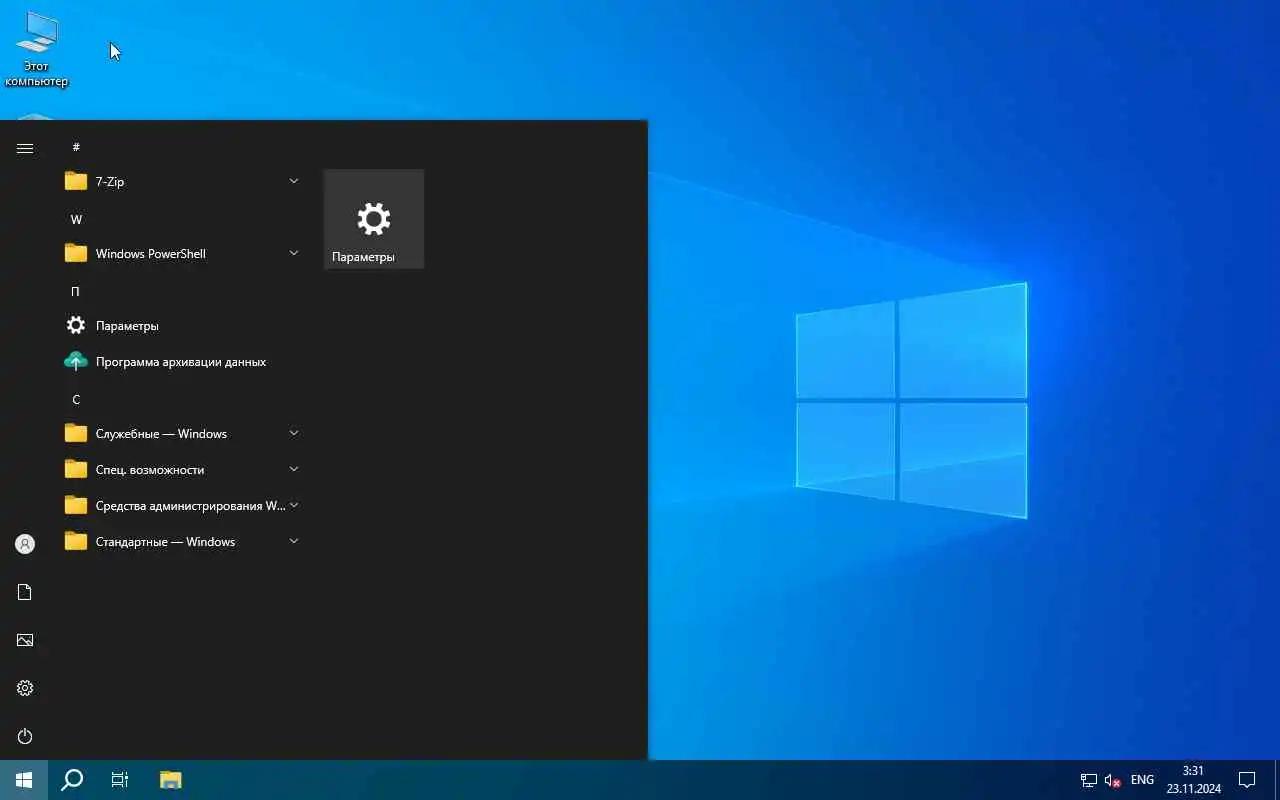Screen dimensions: 1280x800
Task: Launch File Explorer from the taskbar
Action: 171,780
